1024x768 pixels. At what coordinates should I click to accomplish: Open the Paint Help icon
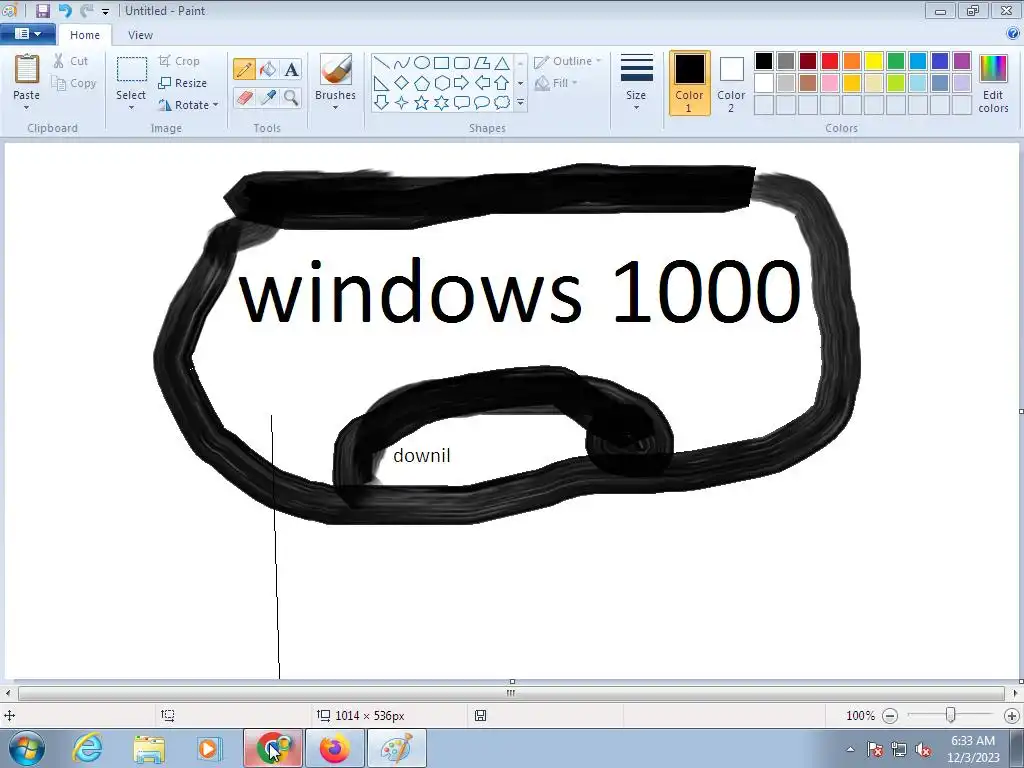pos(1014,34)
